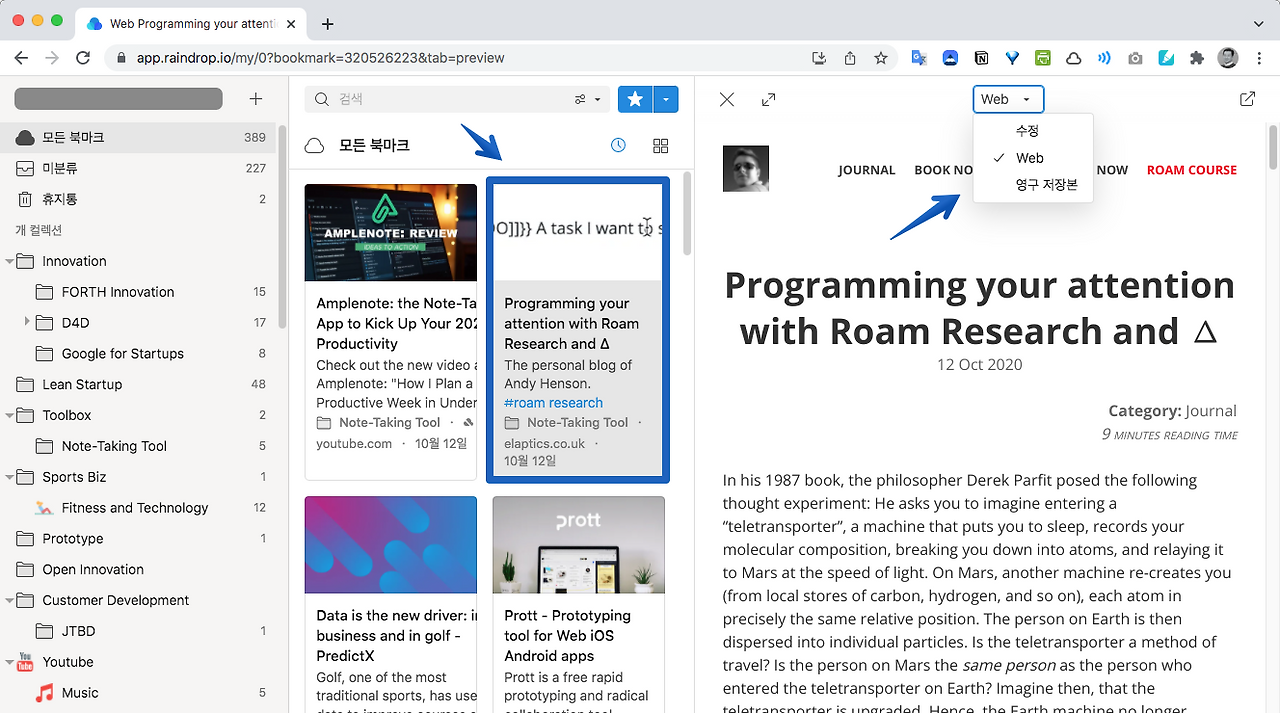Go back to previous page

click(21, 58)
